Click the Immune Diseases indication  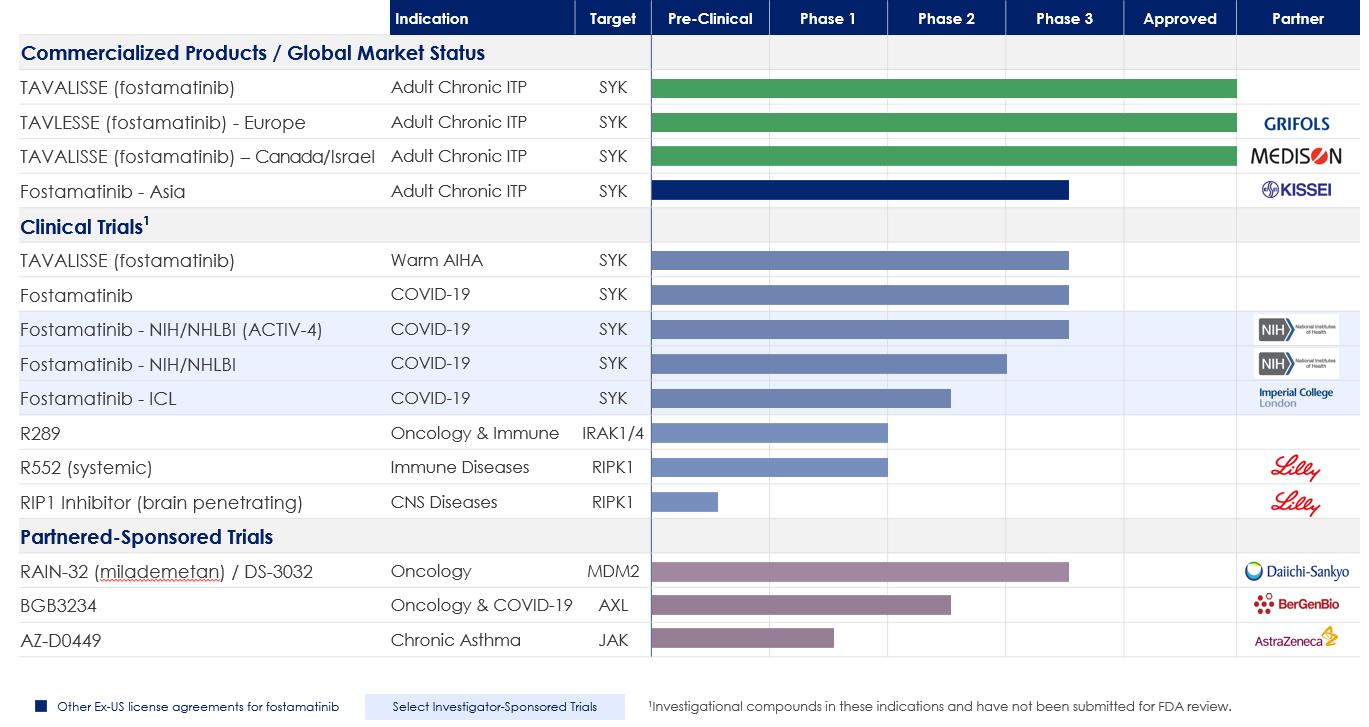tap(460, 467)
